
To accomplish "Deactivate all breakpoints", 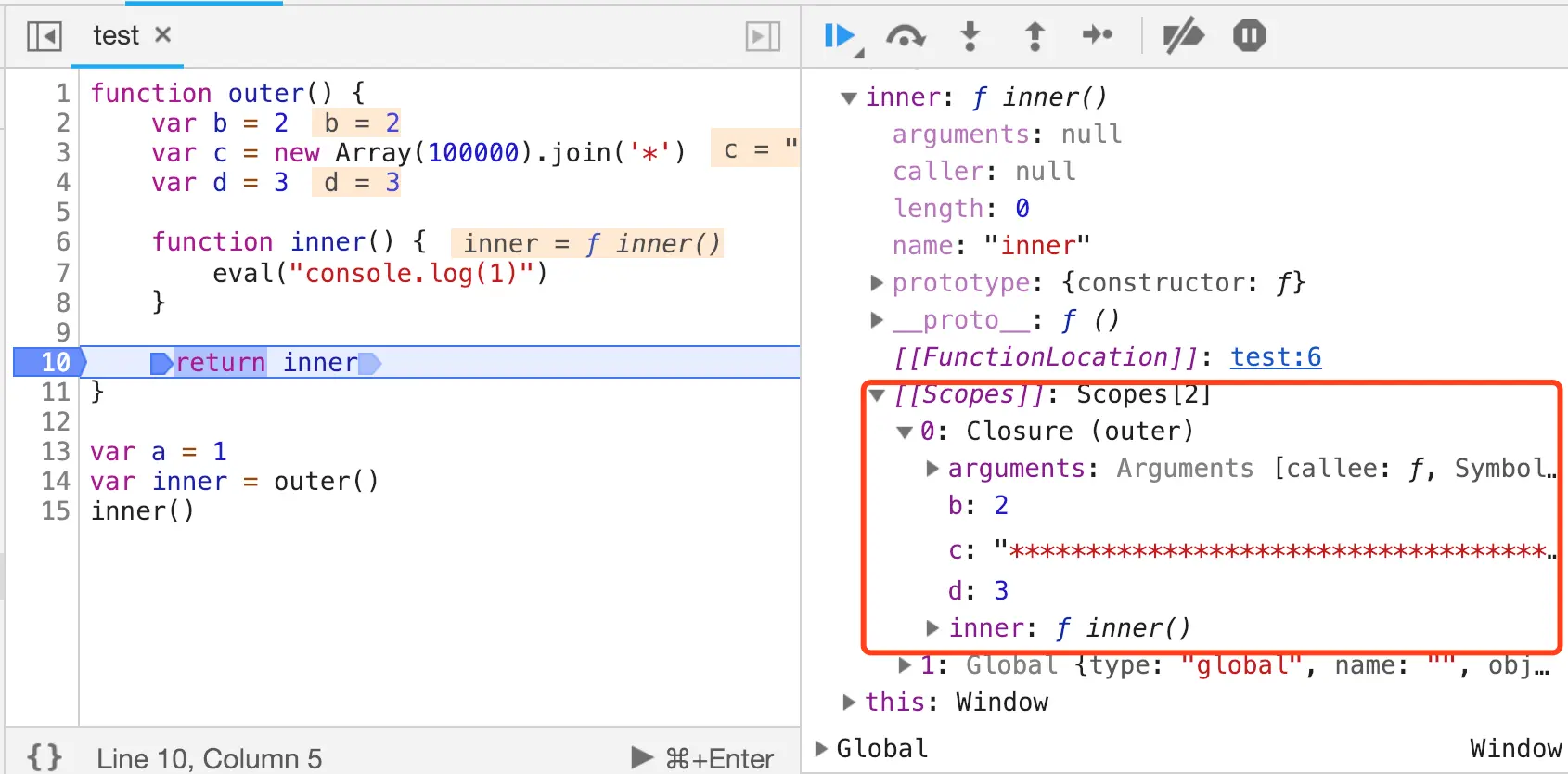I will pos(1183,36).
